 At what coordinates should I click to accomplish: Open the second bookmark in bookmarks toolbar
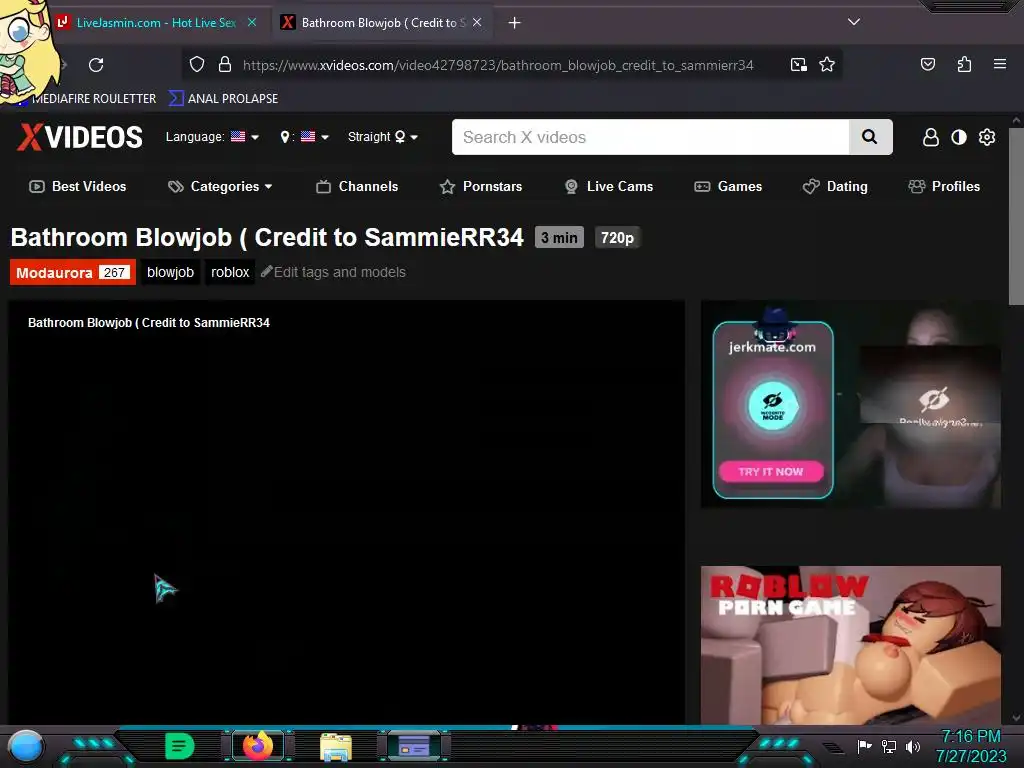(223, 99)
